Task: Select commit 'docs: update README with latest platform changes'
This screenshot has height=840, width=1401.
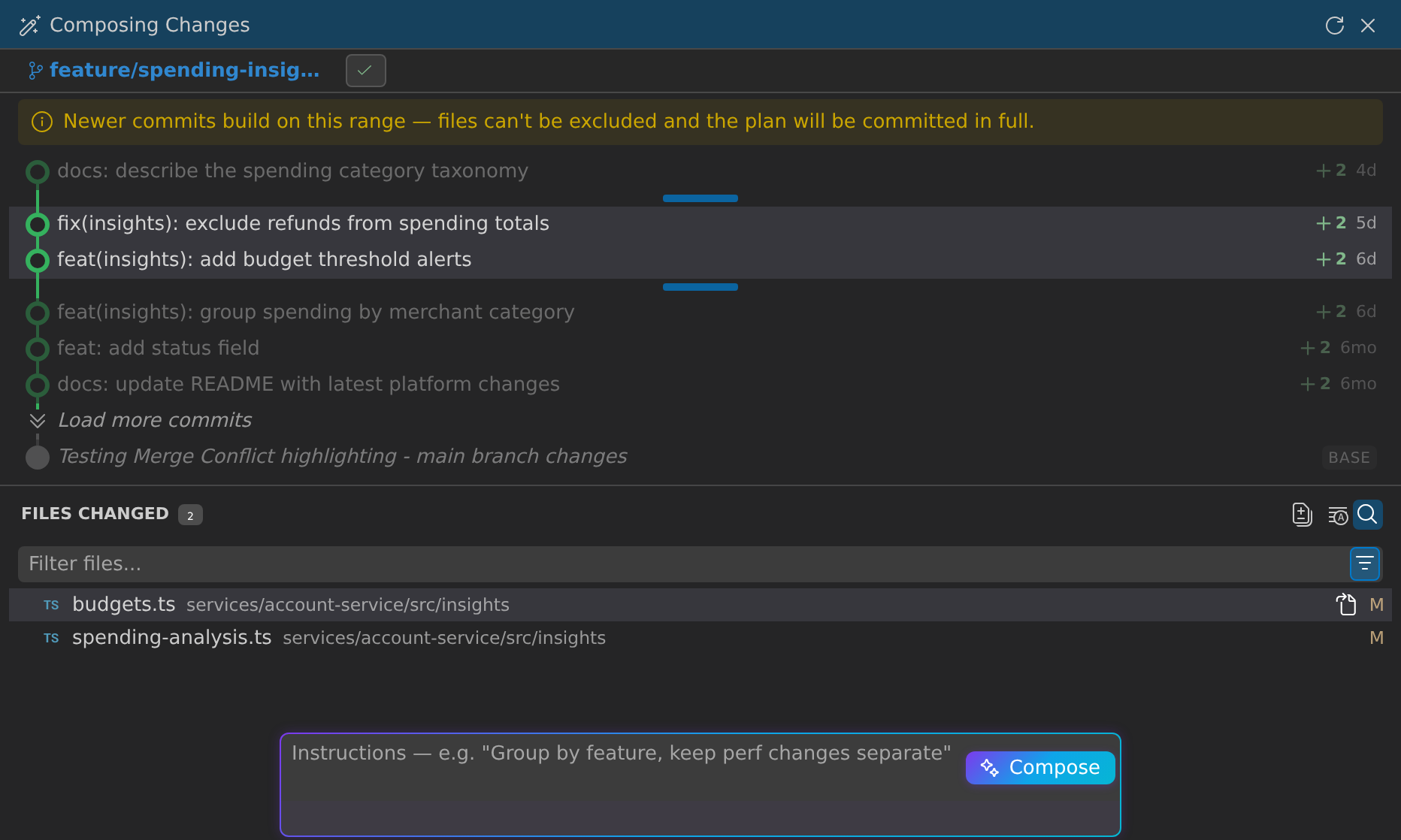Action: [700, 384]
